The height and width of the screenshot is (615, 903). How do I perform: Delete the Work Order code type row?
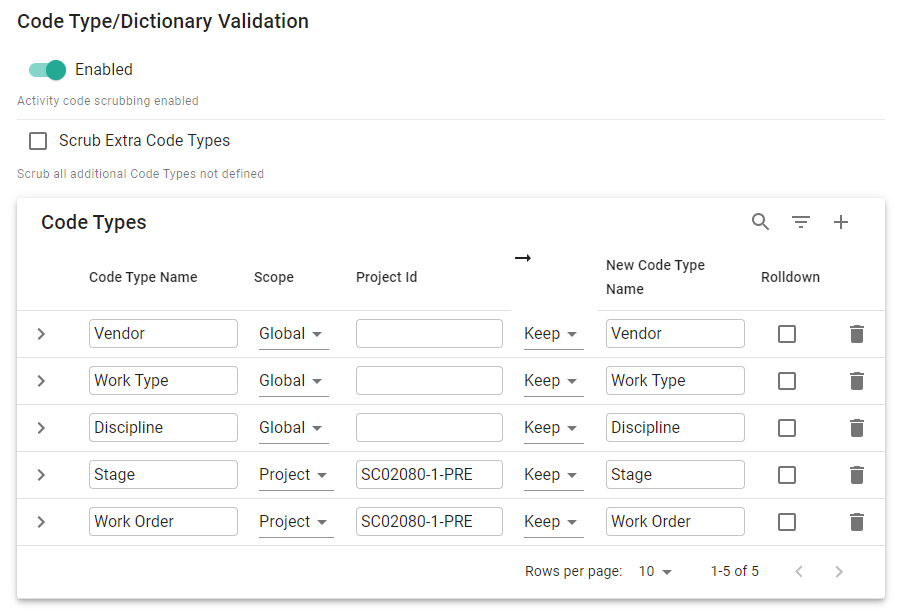tap(857, 521)
